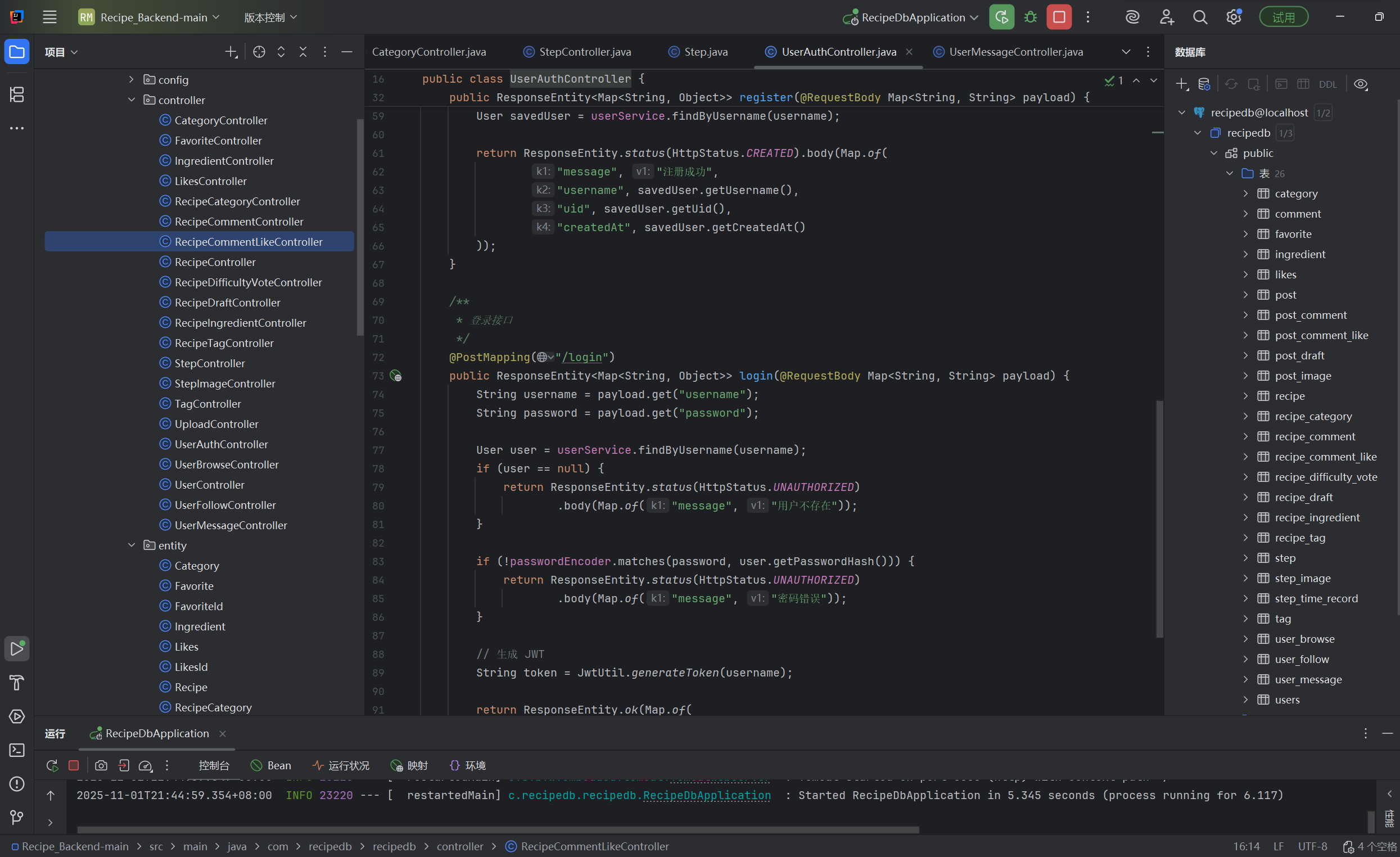Click RecipeDbApplication link in console log
This screenshot has height=857, width=1400.
706,795
